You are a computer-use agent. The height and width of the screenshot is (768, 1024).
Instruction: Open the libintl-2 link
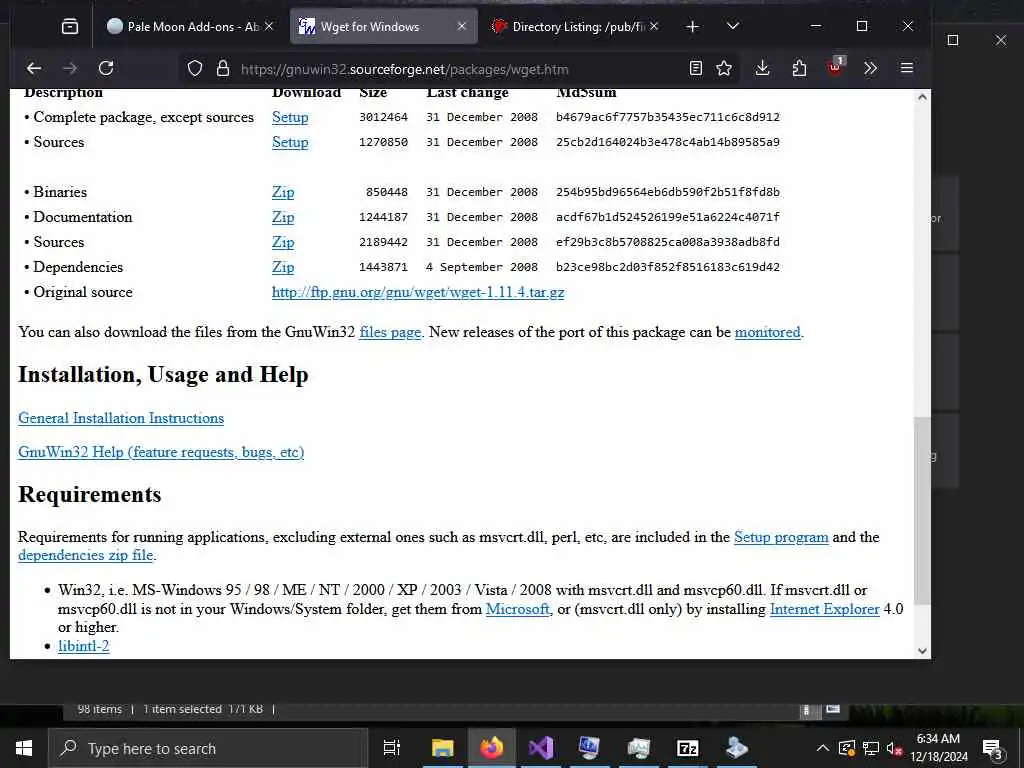84,647
